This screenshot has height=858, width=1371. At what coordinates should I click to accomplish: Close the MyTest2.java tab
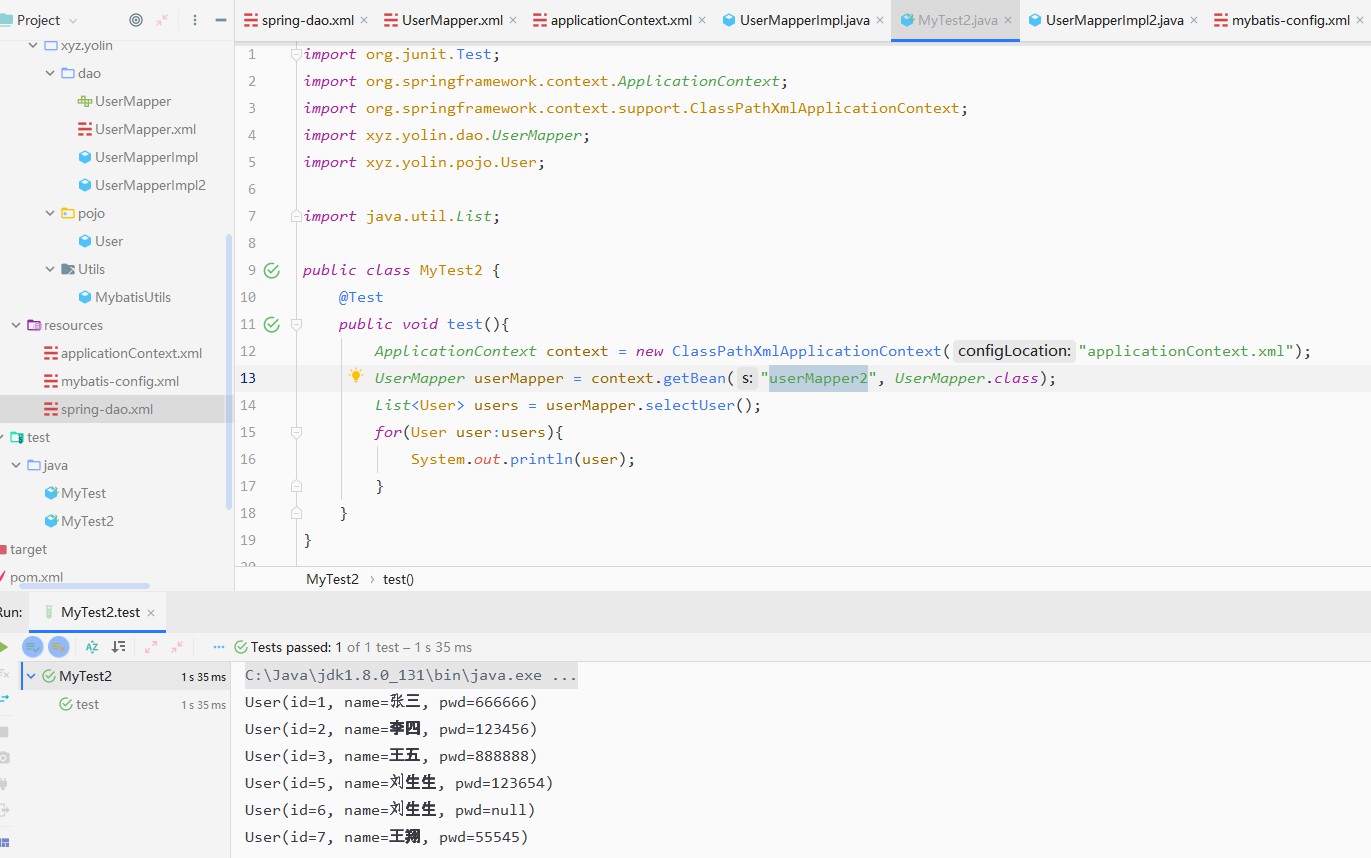click(1007, 20)
